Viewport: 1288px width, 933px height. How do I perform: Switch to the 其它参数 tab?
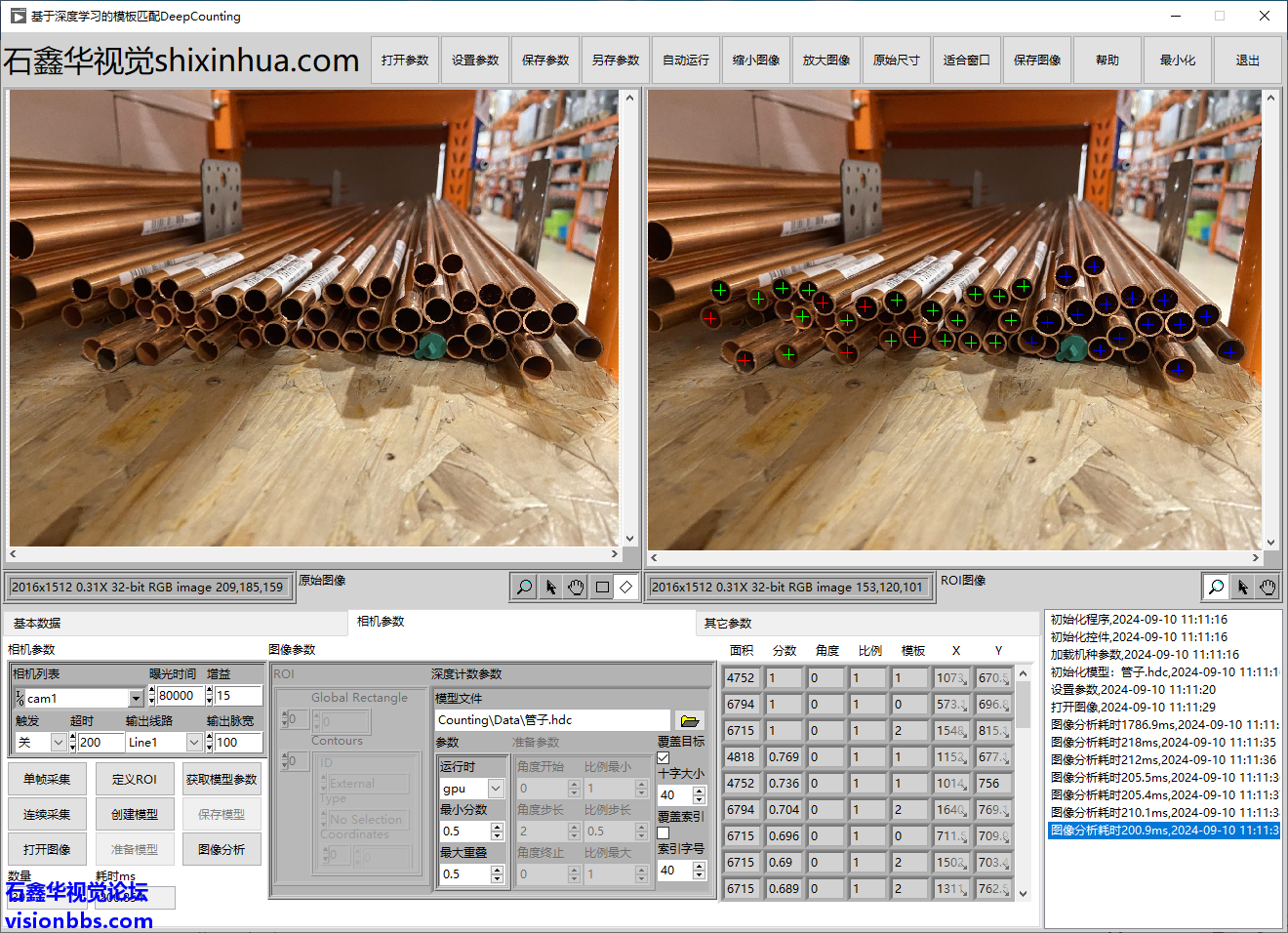click(x=728, y=623)
